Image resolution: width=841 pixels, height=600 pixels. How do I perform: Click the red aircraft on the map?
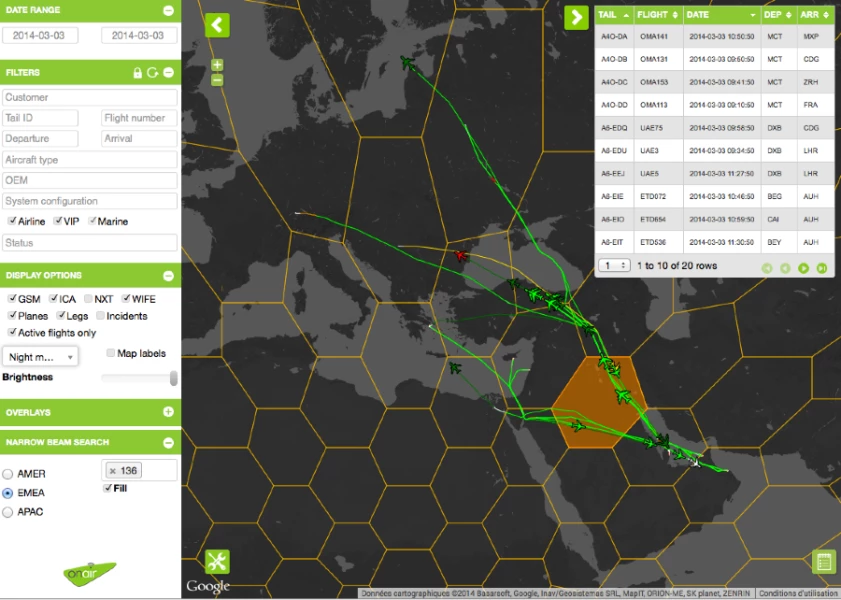tap(461, 256)
